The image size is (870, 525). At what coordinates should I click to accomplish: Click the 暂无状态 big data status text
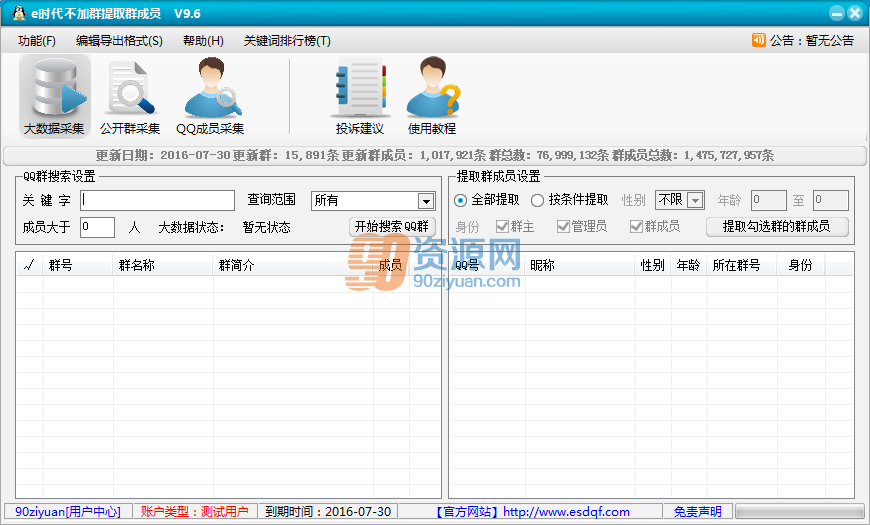[266, 228]
